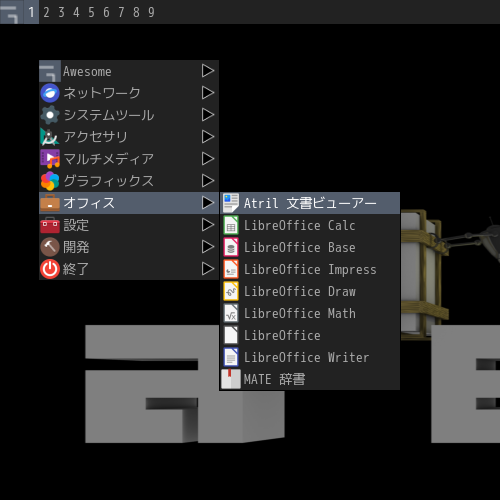Click the blank LibreOffice Start Center icon
The width and height of the screenshot is (500, 500).
tap(231, 335)
